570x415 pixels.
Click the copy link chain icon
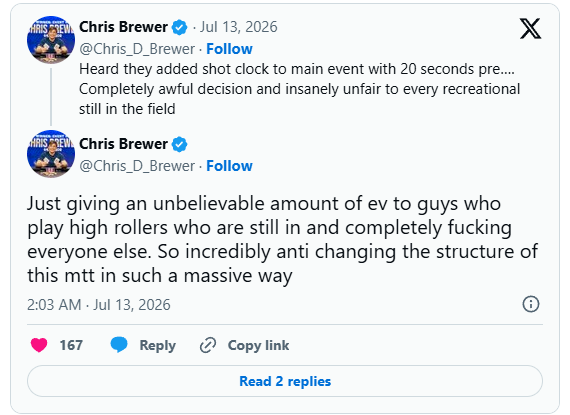[x=208, y=345]
